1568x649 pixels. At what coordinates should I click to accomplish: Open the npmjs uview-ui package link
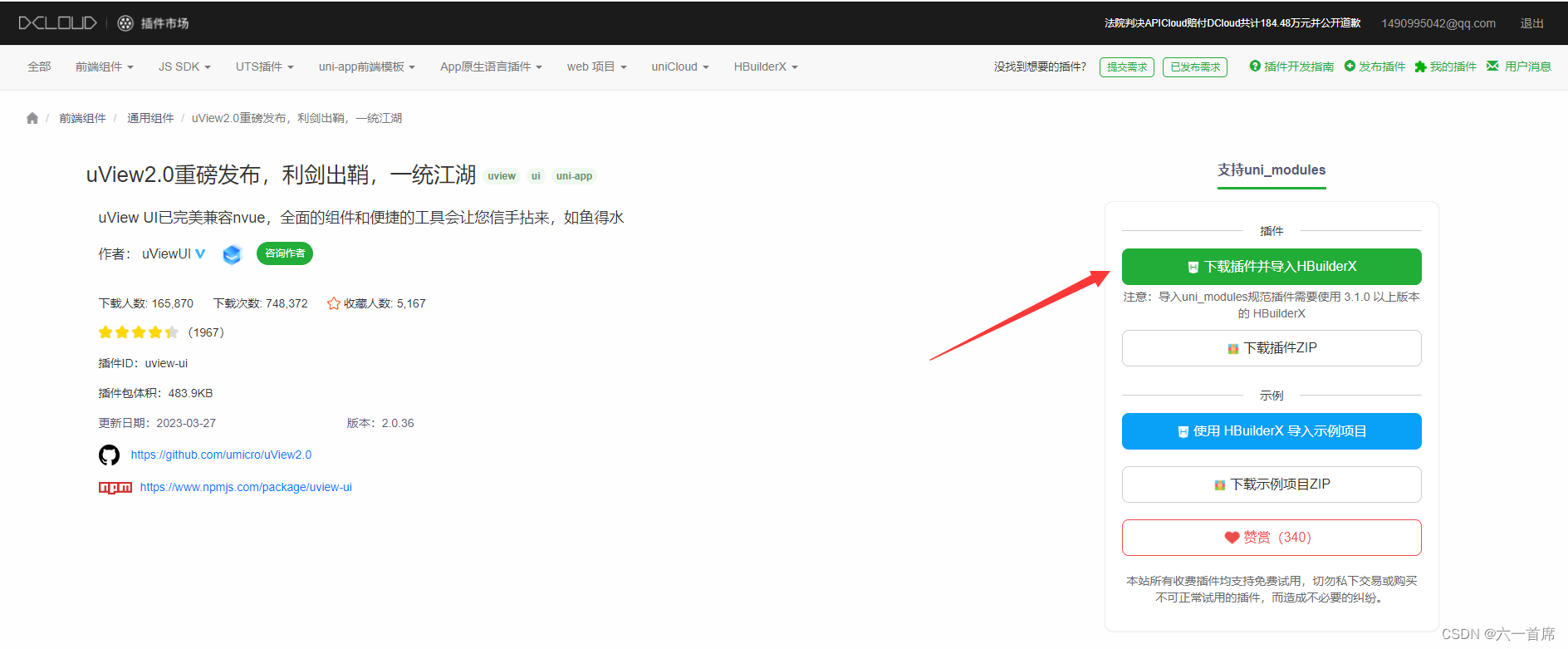(246, 487)
